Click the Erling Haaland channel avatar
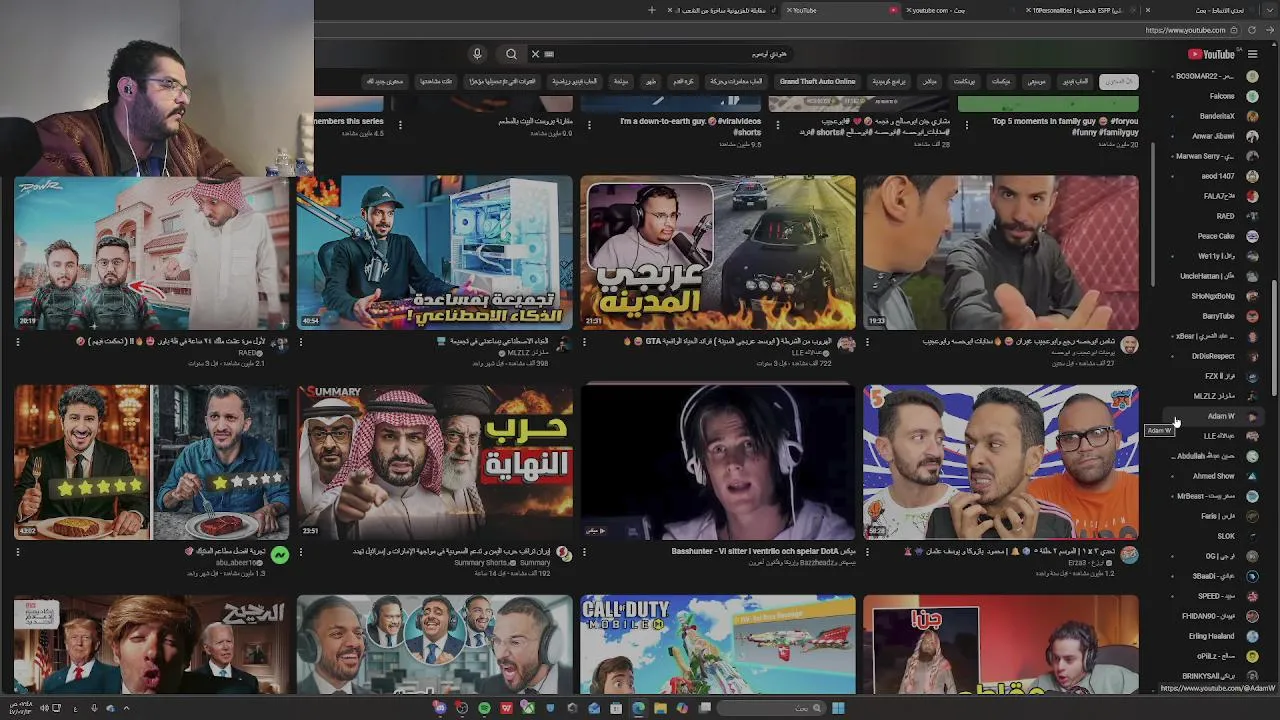The height and width of the screenshot is (720, 1280). coord(1252,636)
